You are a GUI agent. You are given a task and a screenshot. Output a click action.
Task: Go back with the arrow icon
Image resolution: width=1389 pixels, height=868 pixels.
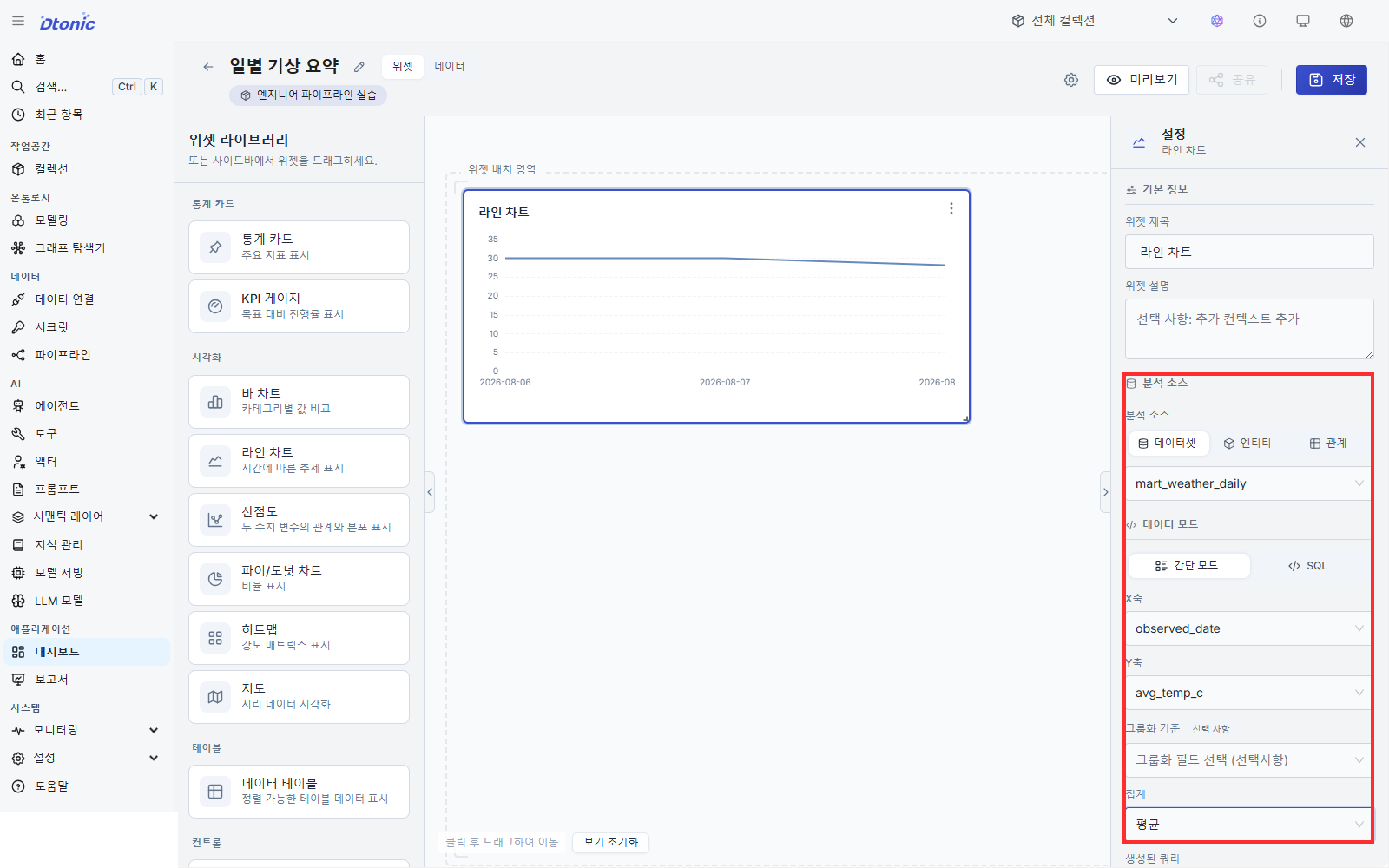207,67
